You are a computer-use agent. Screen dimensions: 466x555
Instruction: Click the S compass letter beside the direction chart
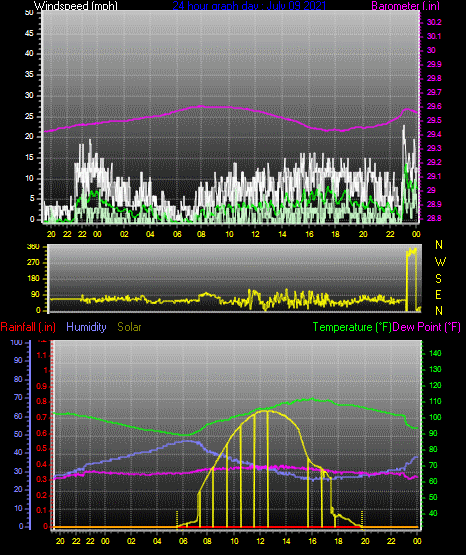coord(438,279)
